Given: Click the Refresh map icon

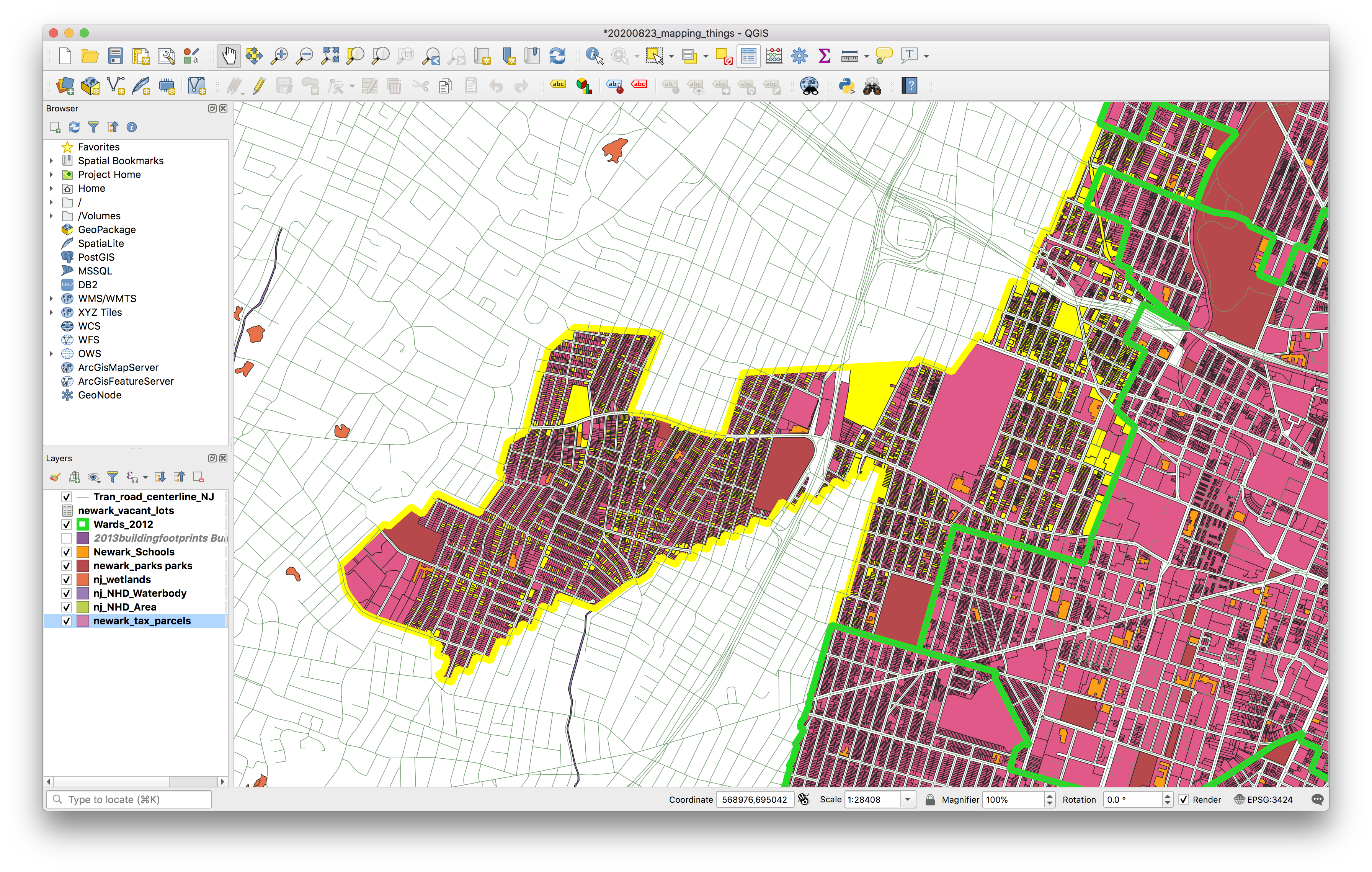Looking at the screenshot, I should click(557, 56).
